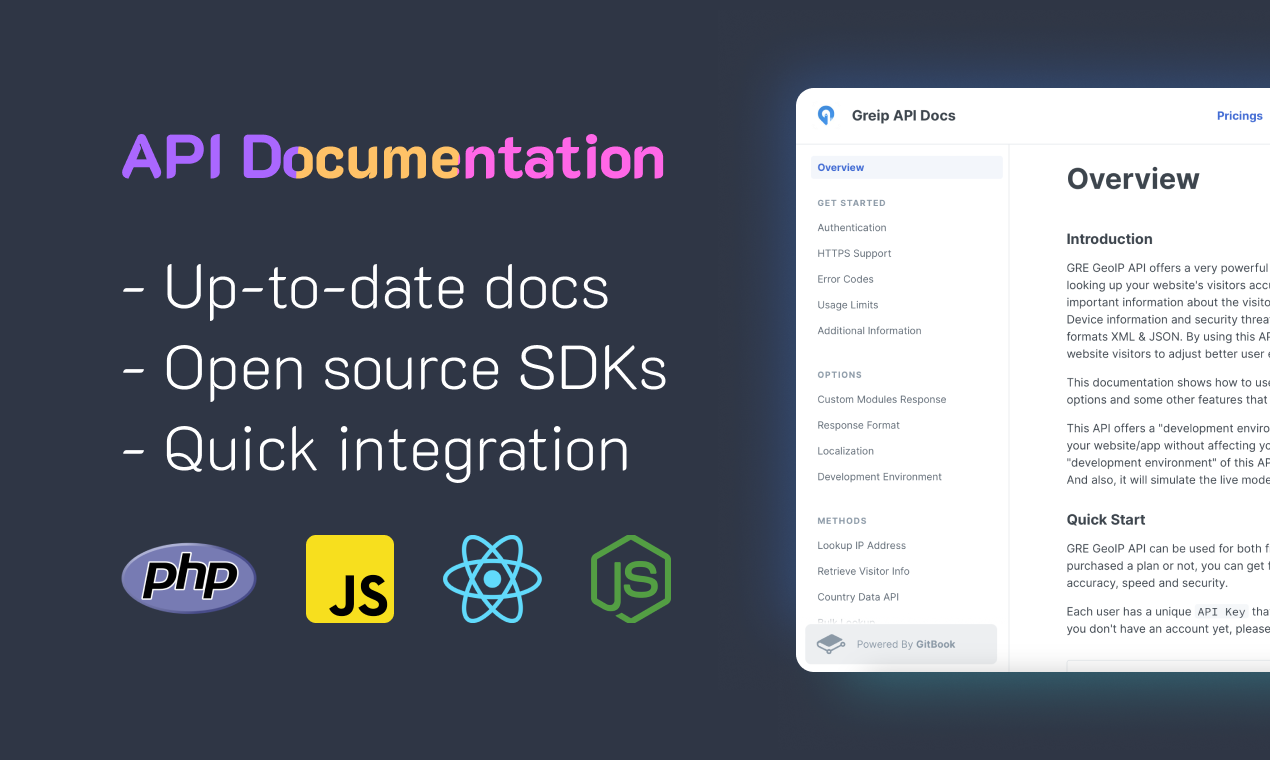Click the Powered By GitBook button

pos(901,644)
